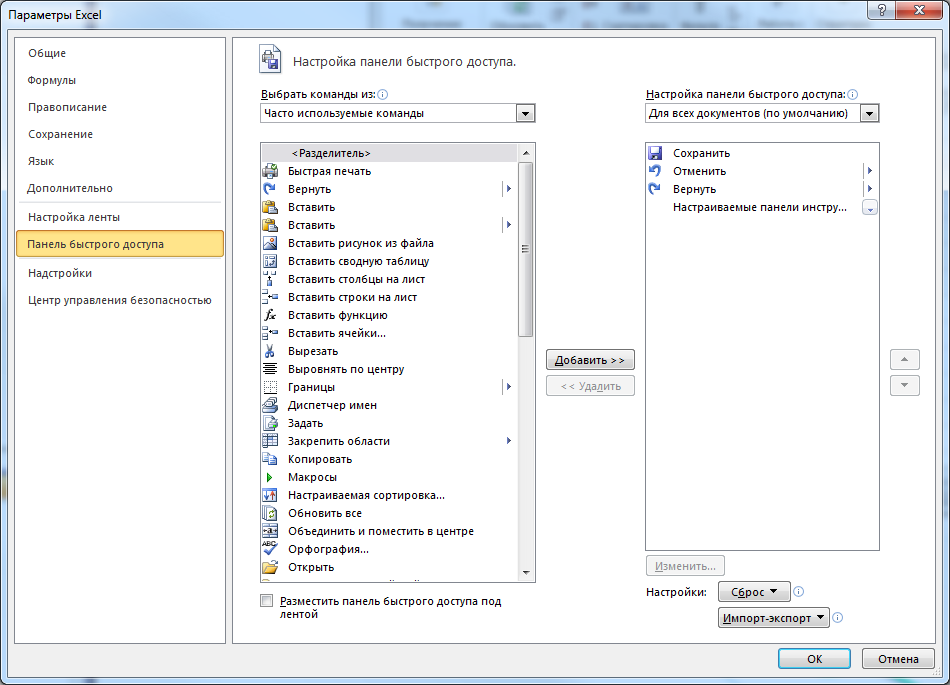Screen dimensions: 950x685
Task: Expand the arrow next to 'Закрепить области'
Action: click(508, 441)
